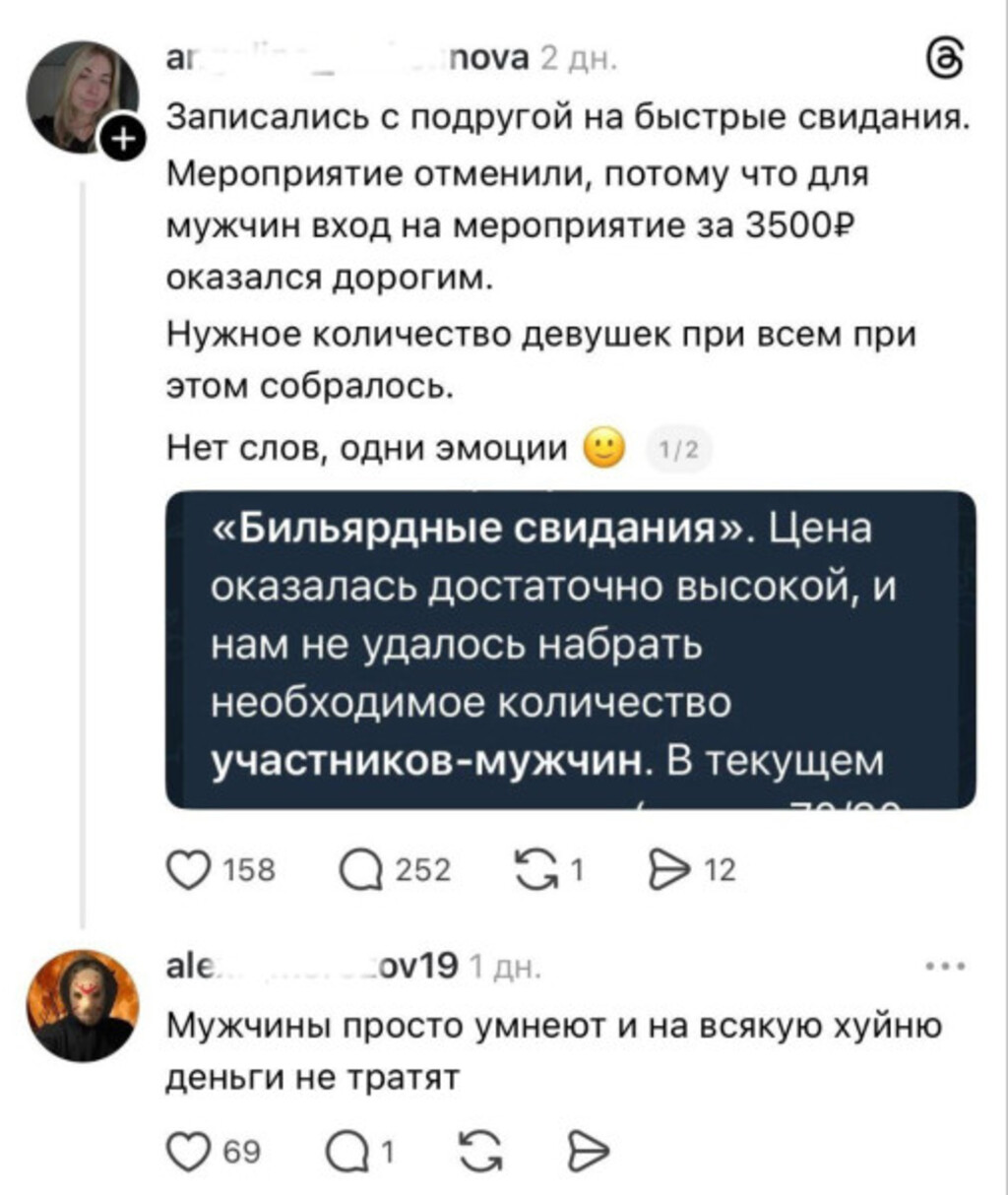
Task: Click the 1/2 thread part indicator
Action: [x=678, y=450]
